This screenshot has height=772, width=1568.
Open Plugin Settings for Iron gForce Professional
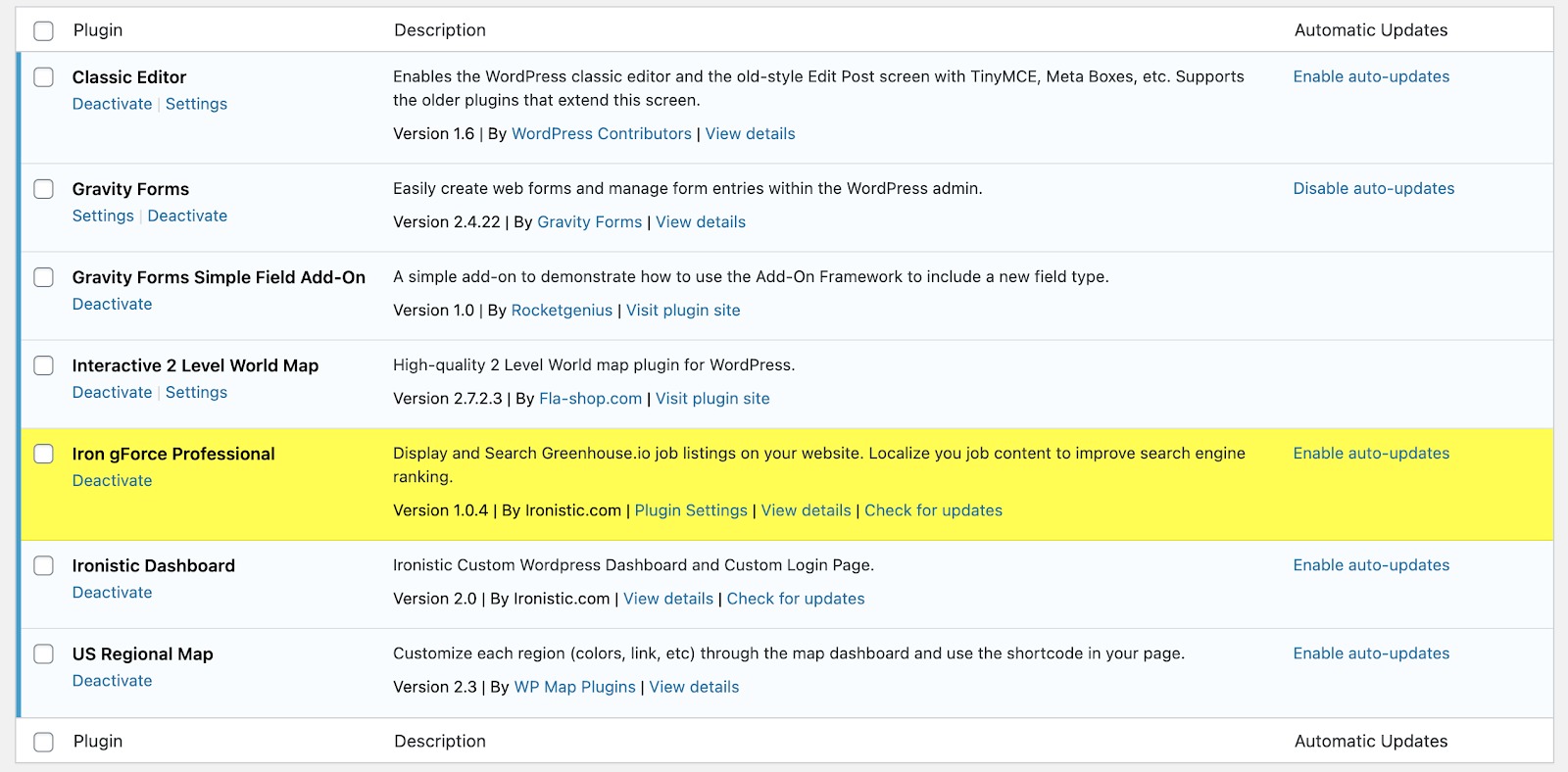click(x=691, y=510)
